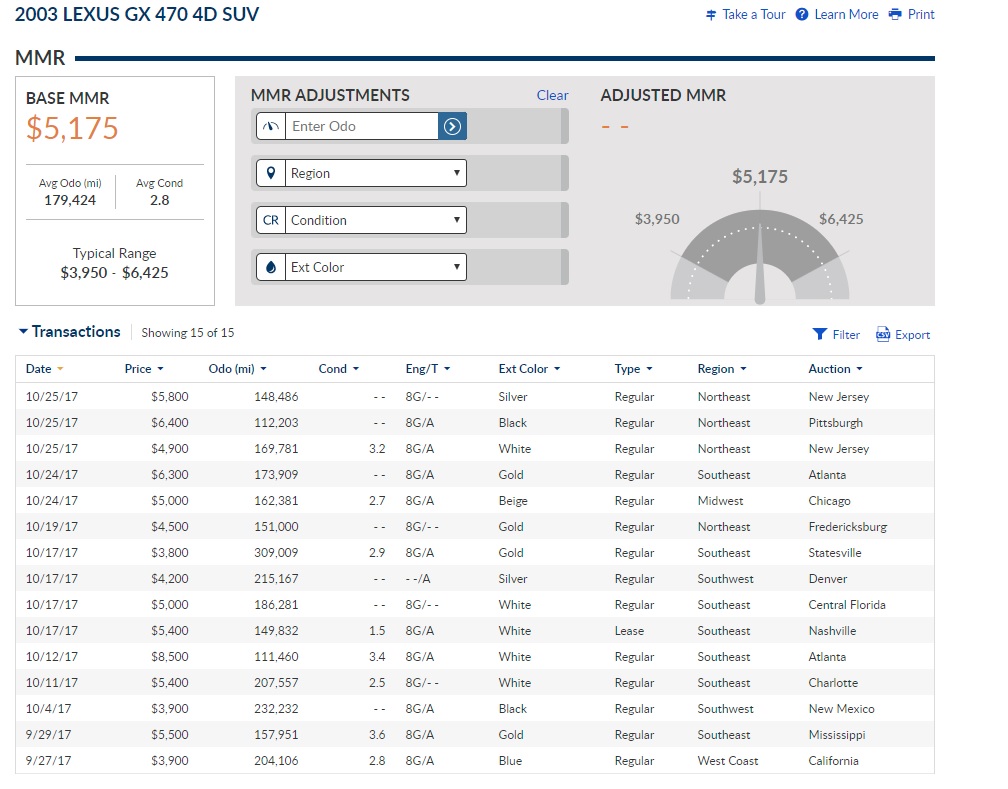Click the Blue exterior color cell
The image size is (1008, 789).
point(510,761)
